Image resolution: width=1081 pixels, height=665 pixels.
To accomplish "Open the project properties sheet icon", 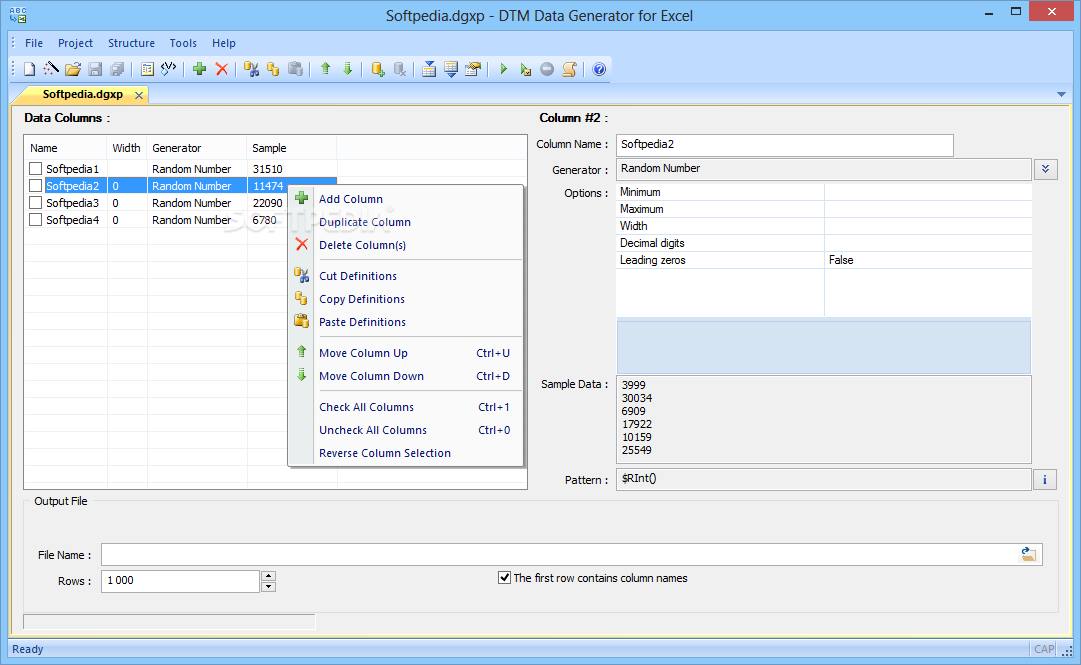I will [x=147, y=69].
